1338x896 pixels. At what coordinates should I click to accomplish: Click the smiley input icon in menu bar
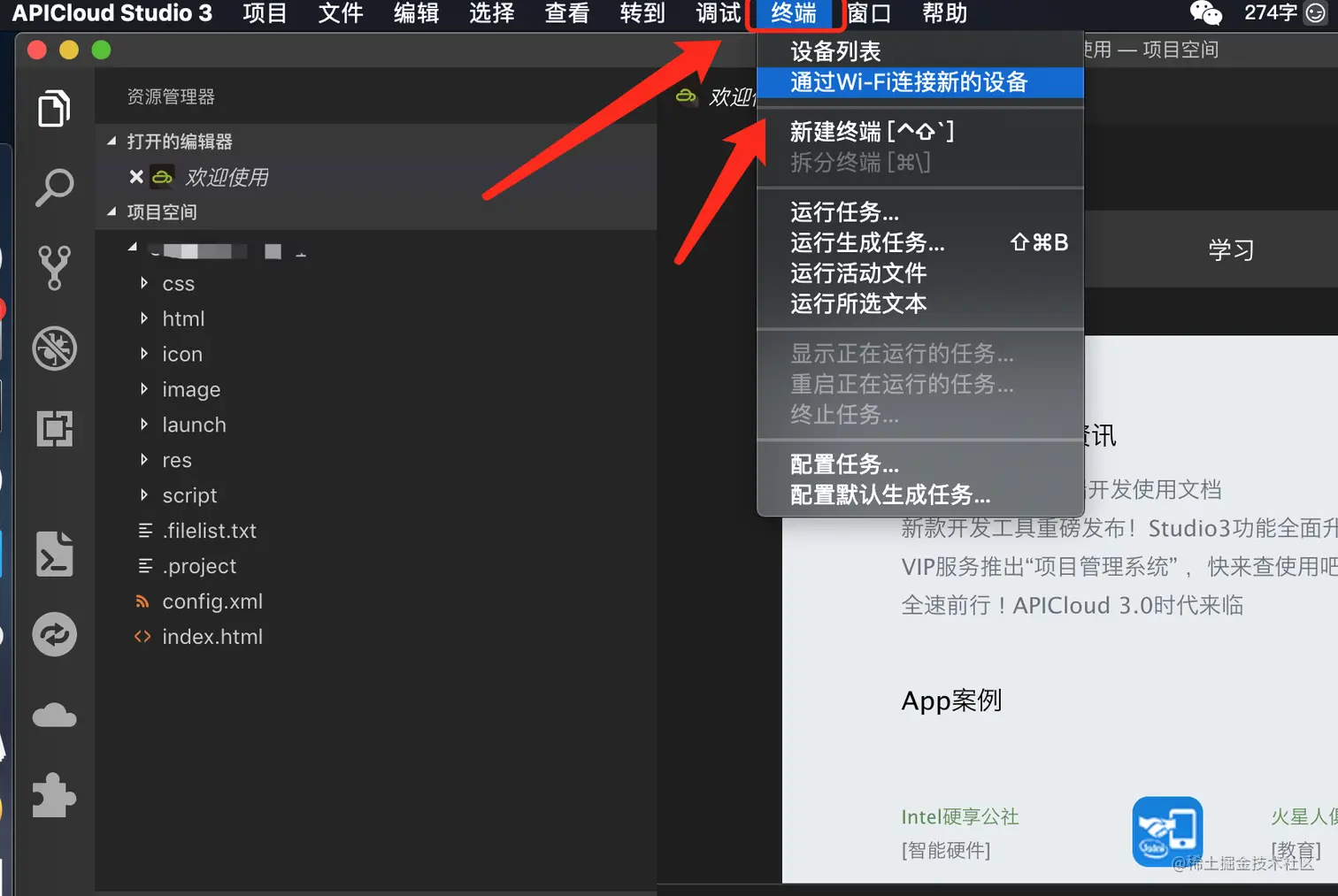(x=1315, y=12)
